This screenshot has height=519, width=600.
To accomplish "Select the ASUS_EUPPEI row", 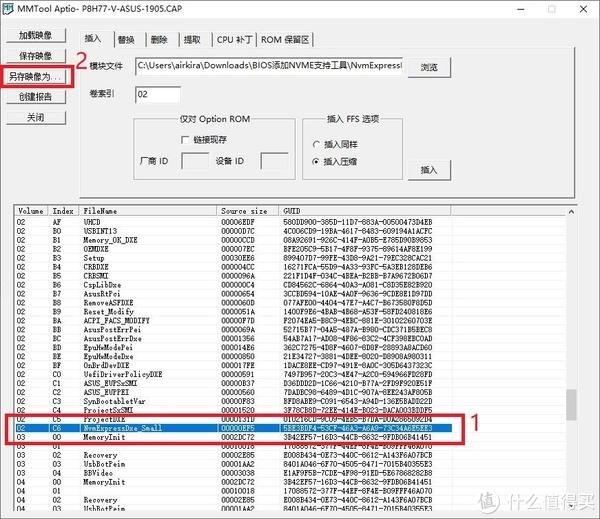I will click(233, 392).
